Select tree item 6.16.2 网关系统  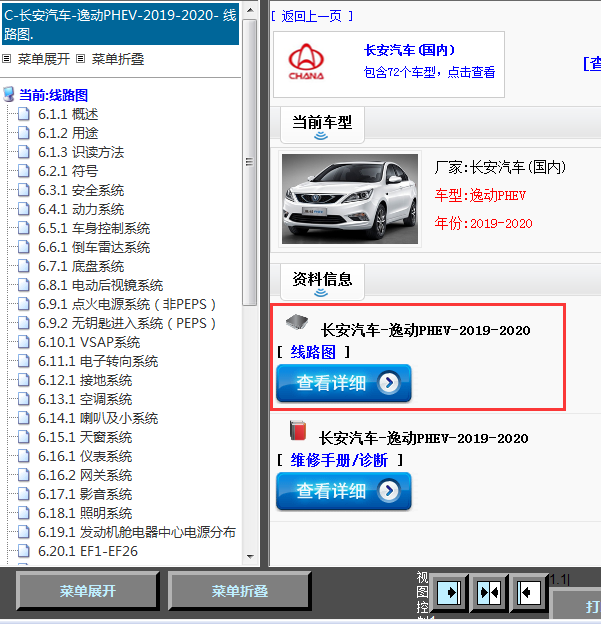[x=85, y=475]
